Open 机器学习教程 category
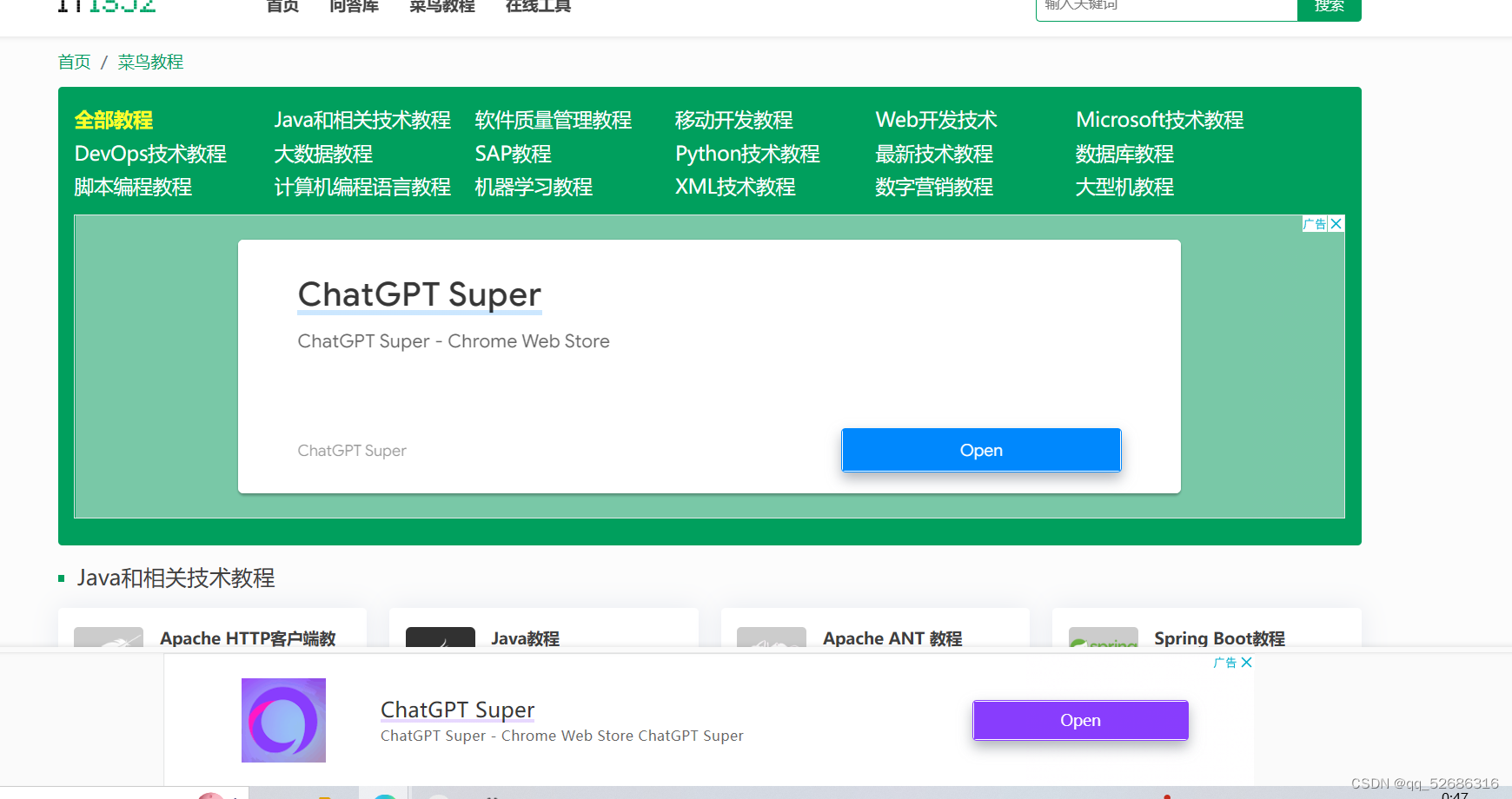Image resolution: width=1512 pixels, height=799 pixels. 534,187
